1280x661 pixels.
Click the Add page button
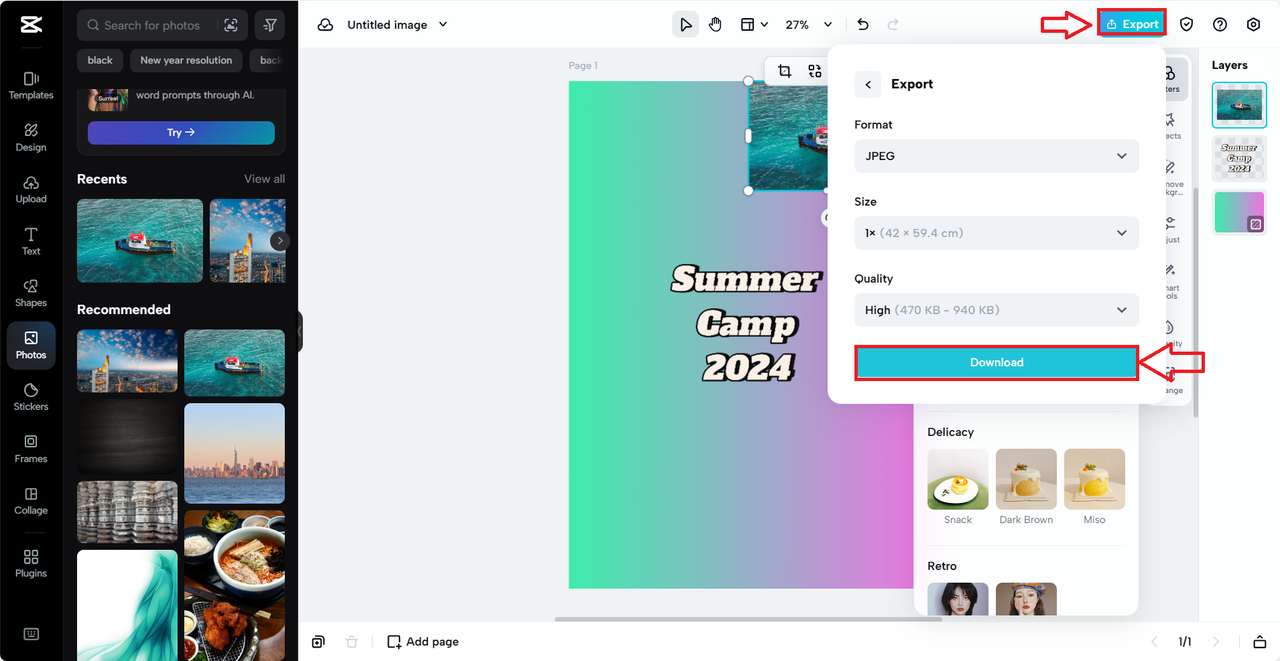click(x=423, y=642)
